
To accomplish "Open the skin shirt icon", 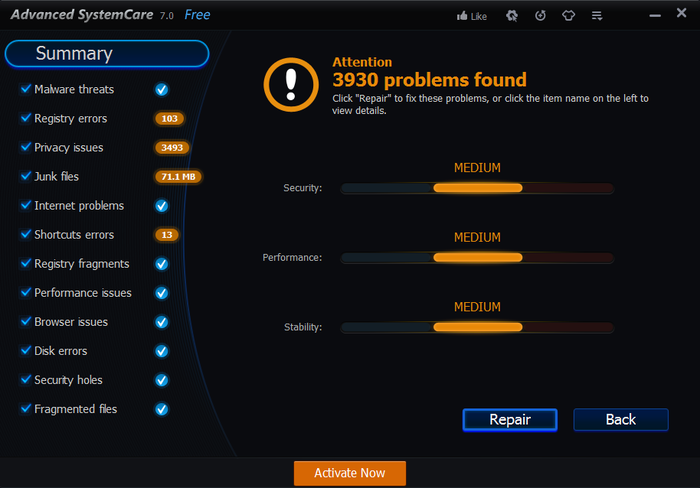I will pos(568,16).
